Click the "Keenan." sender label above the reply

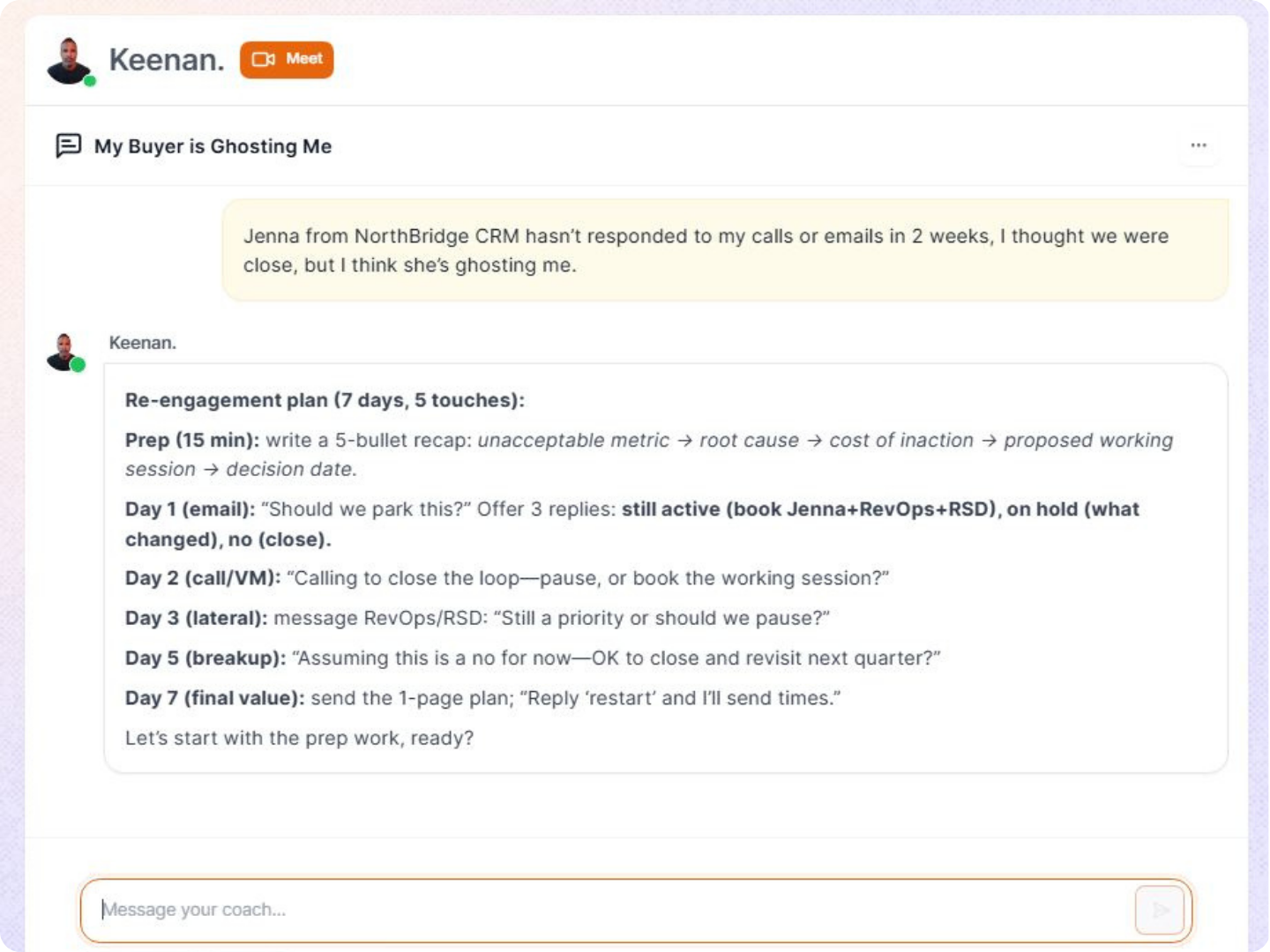pyautogui.click(x=143, y=343)
